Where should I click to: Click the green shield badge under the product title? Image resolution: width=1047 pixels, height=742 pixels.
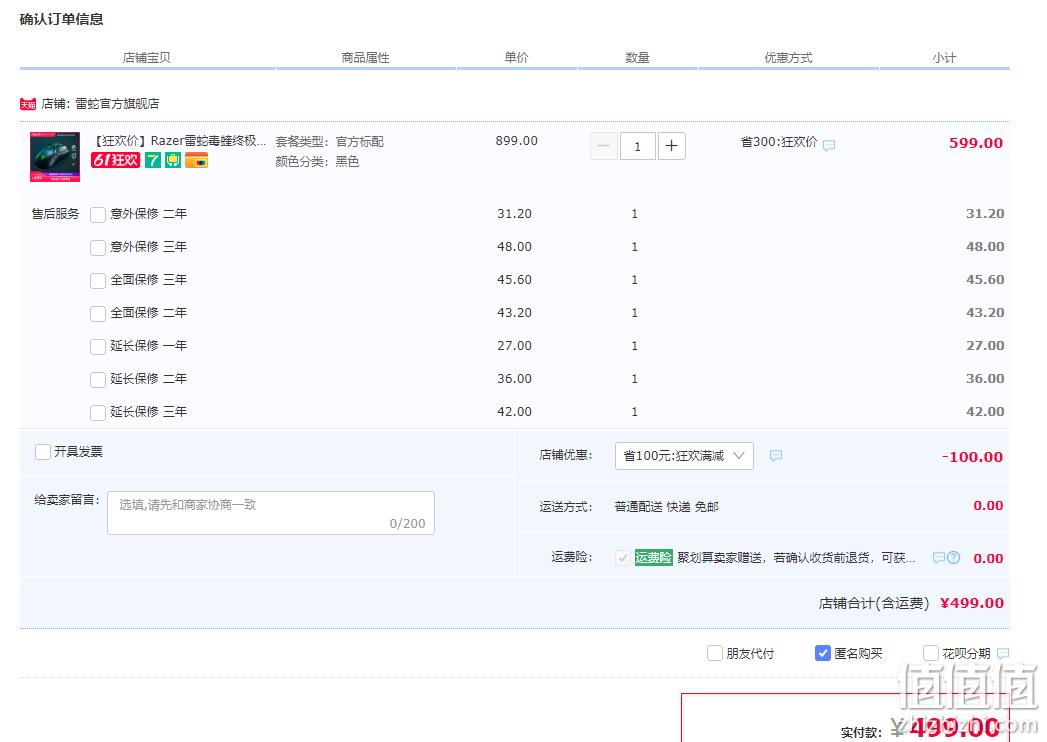point(173,160)
